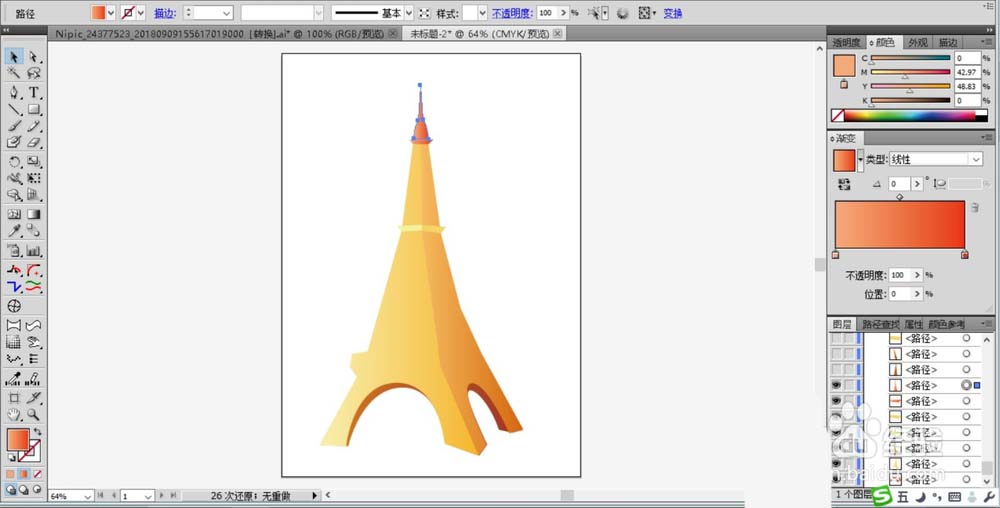Screen dimensions: 1000x508
Task: Expand the opacity value arrow in control bar
Action: [x=563, y=13]
